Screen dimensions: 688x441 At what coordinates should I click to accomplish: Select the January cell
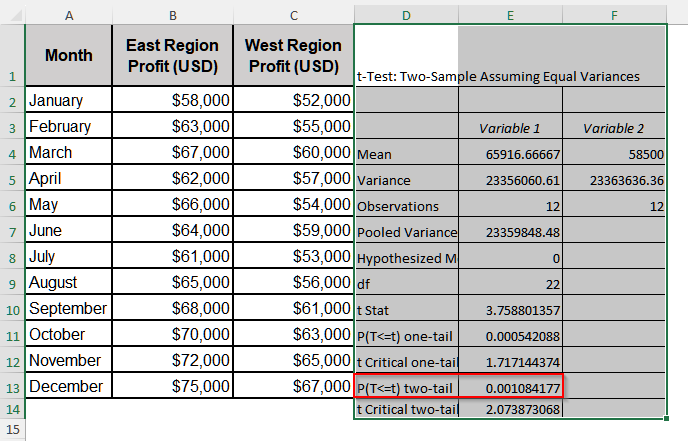(x=68, y=100)
